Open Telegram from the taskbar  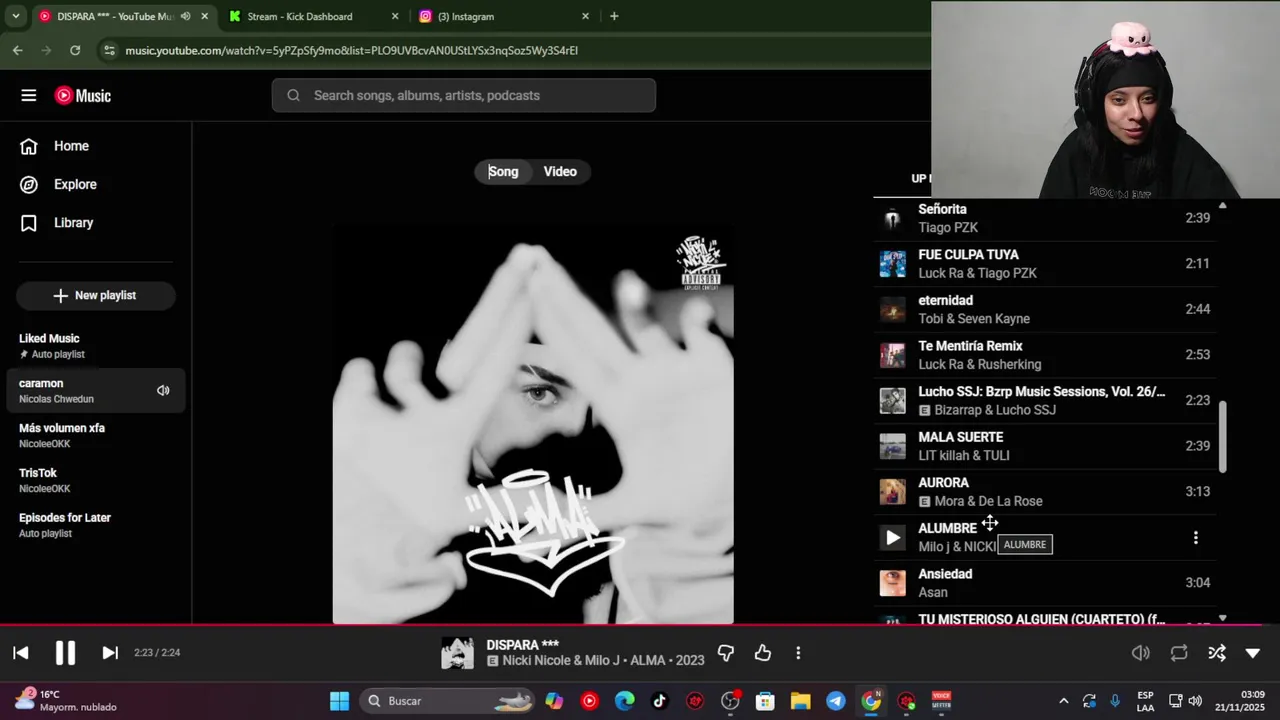(836, 701)
